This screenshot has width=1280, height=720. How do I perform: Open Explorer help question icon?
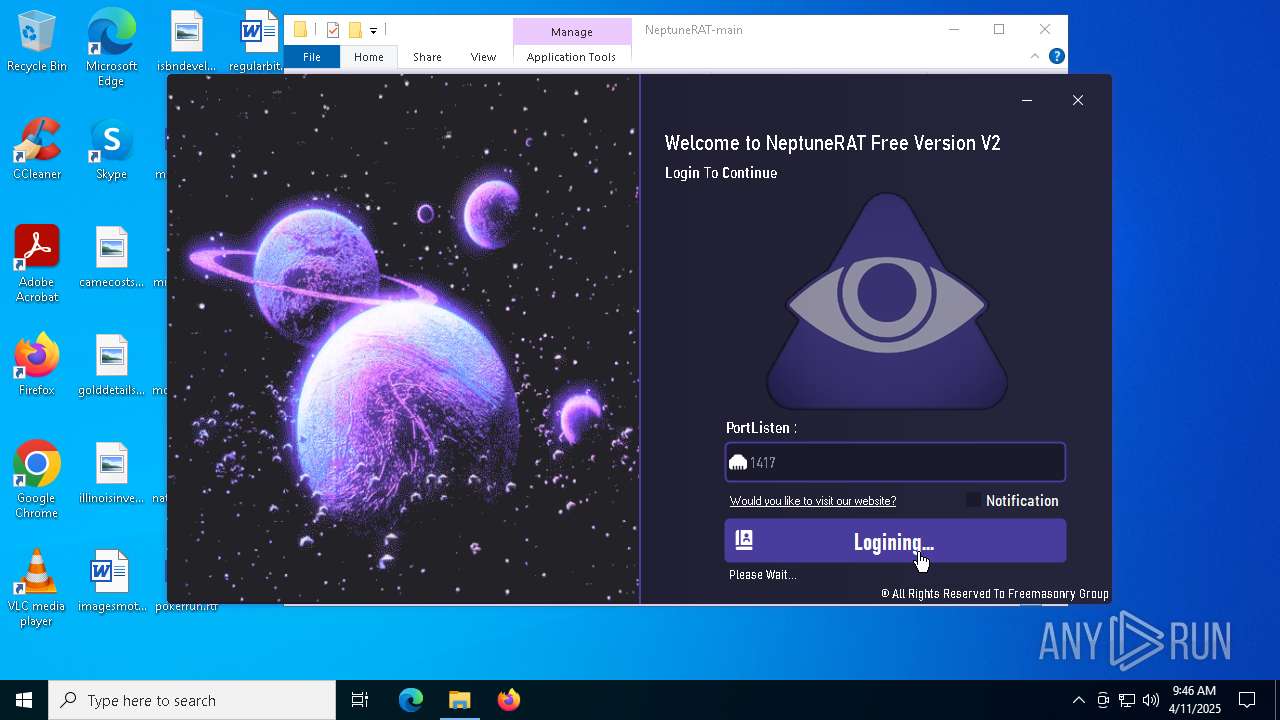1056,57
